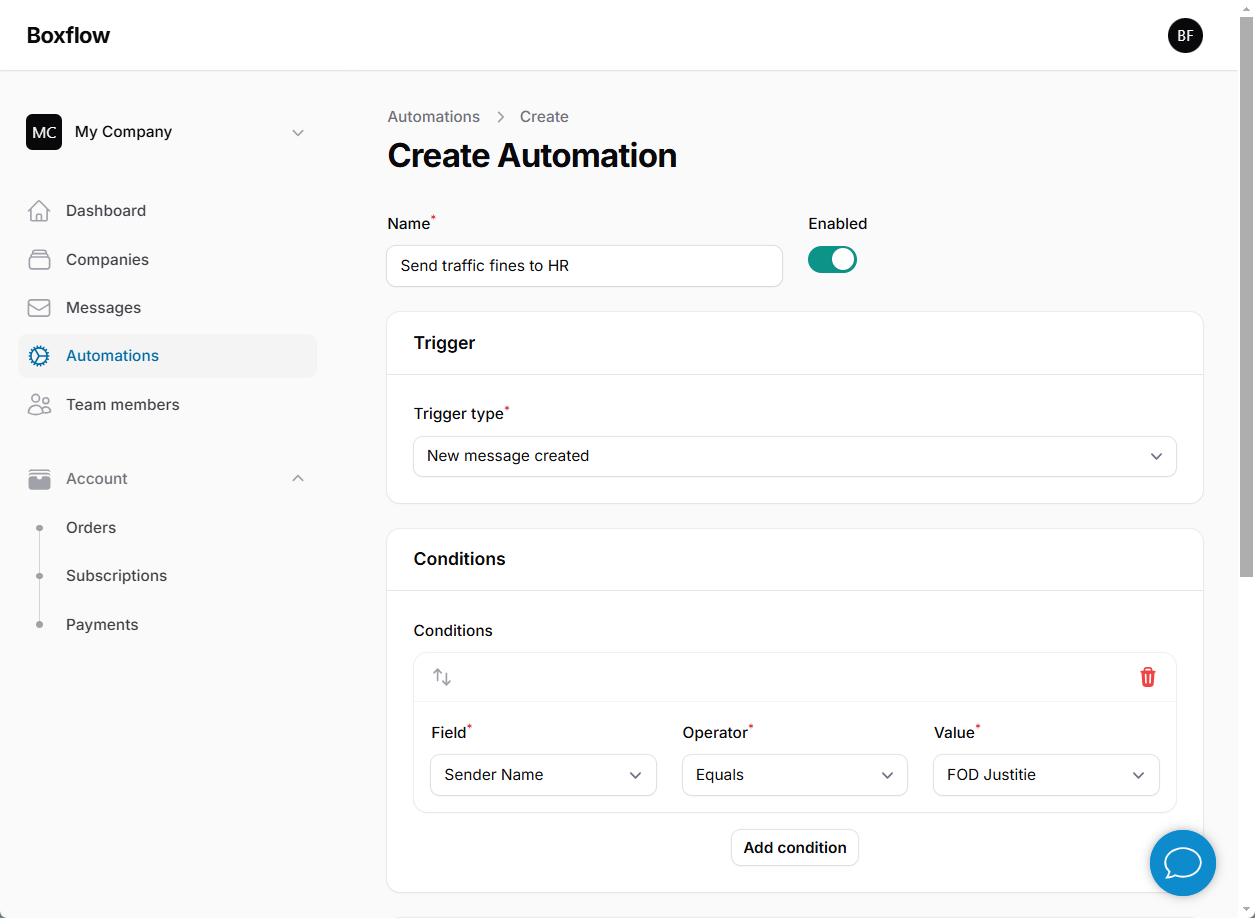This screenshot has height=918, width=1255.
Task: Open the Operator dropdown showing Equals
Action: (794, 775)
